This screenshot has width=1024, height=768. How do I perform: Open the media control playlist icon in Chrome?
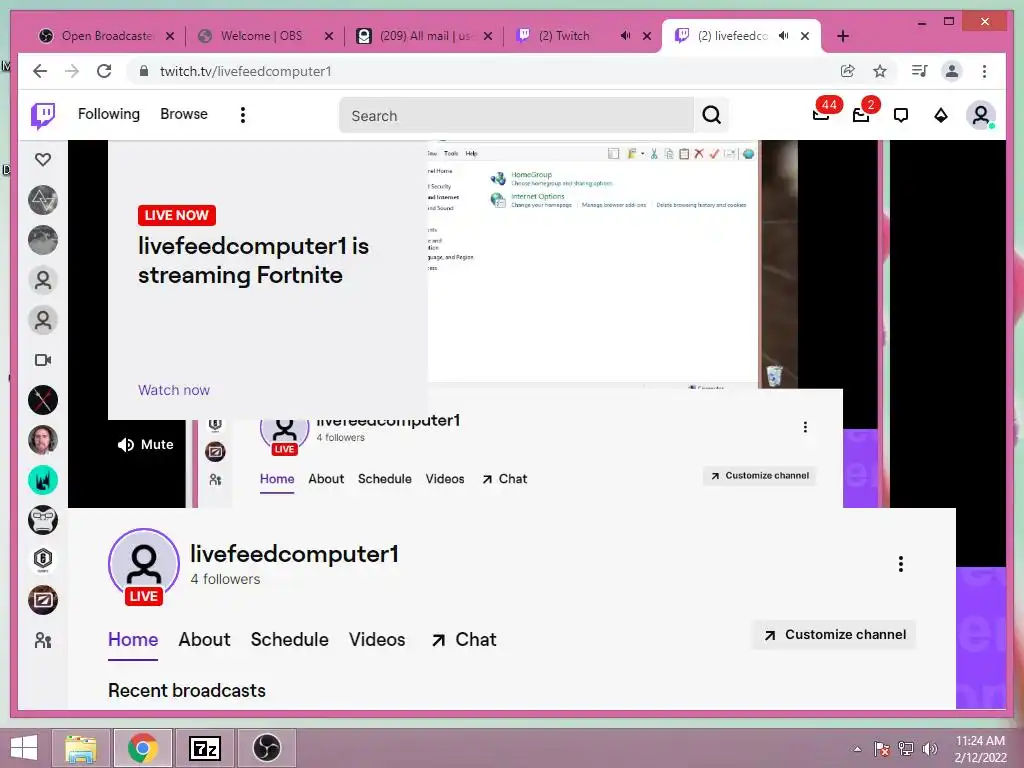pos(920,71)
